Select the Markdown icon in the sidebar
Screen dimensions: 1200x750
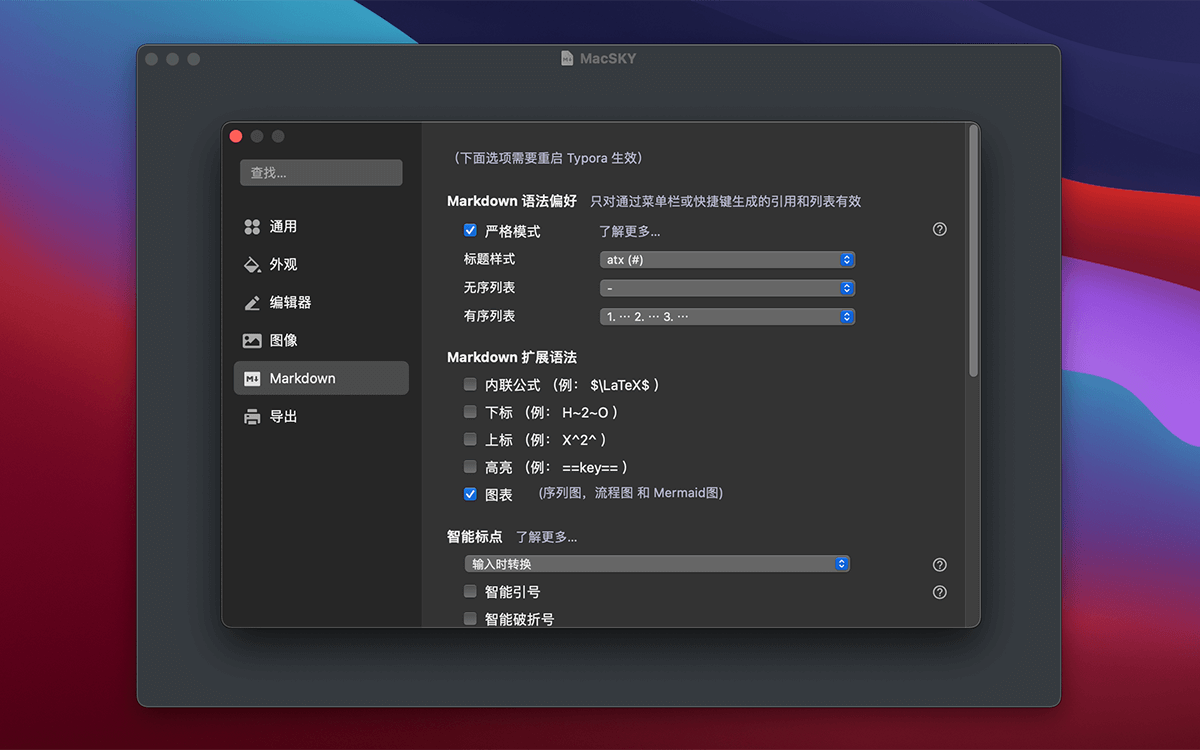[252, 379]
